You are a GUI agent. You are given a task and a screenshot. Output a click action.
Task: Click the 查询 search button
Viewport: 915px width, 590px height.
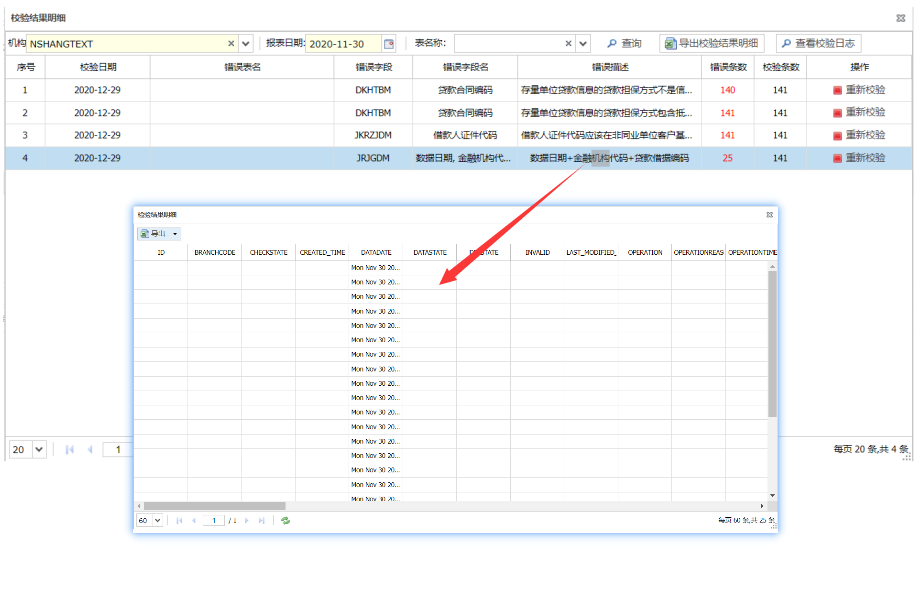point(623,44)
